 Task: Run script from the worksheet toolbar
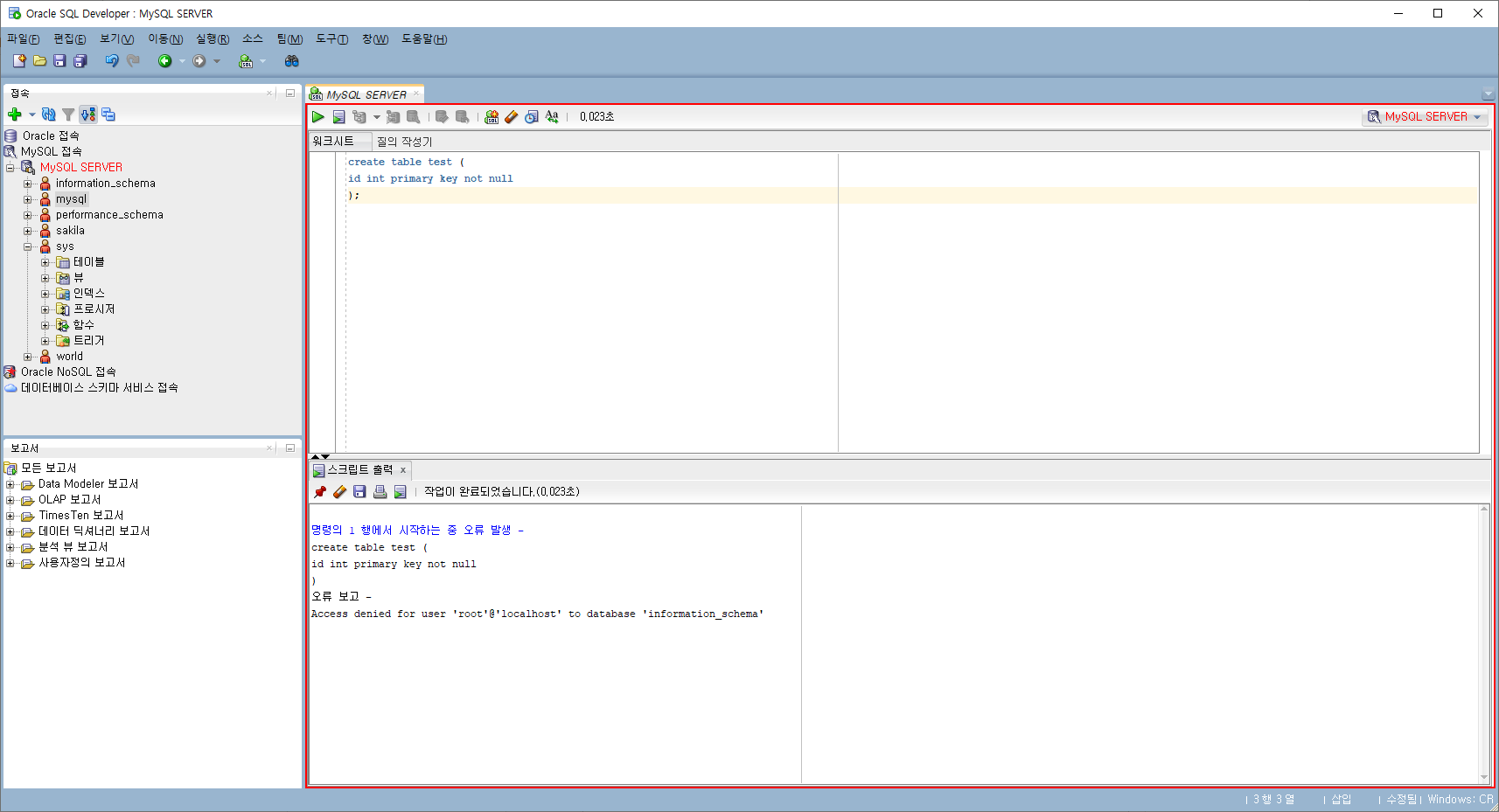coord(338,117)
